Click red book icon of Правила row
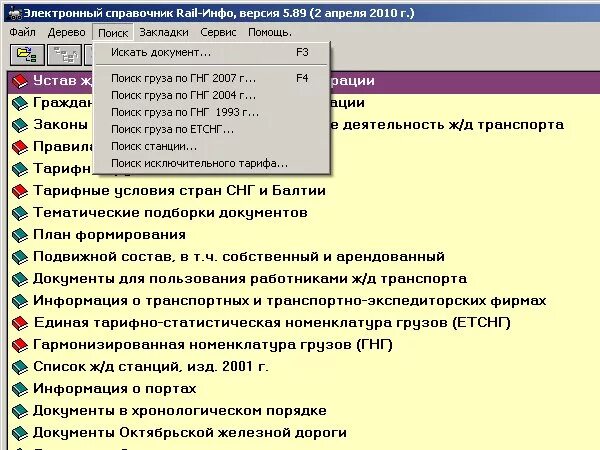The height and width of the screenshot is (450, 600). (x=20, y=147)
